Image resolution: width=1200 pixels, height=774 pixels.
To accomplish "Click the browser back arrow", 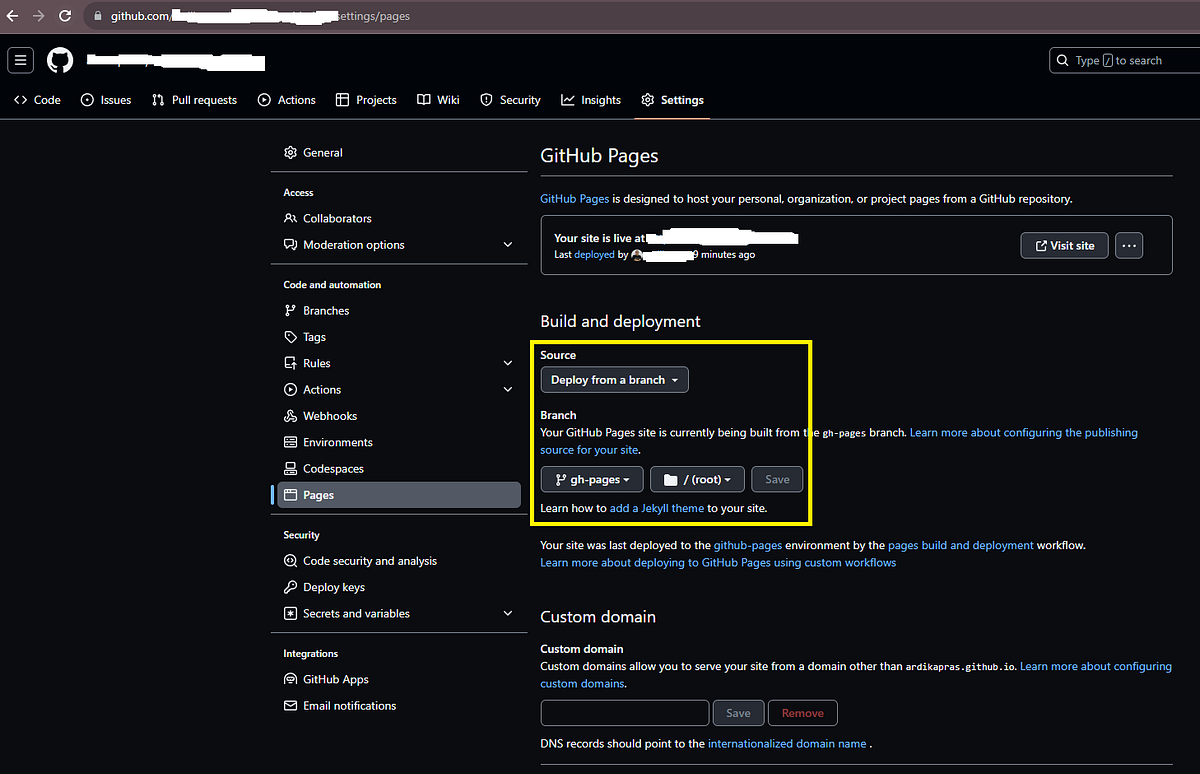I will click(x=13, y=16).
